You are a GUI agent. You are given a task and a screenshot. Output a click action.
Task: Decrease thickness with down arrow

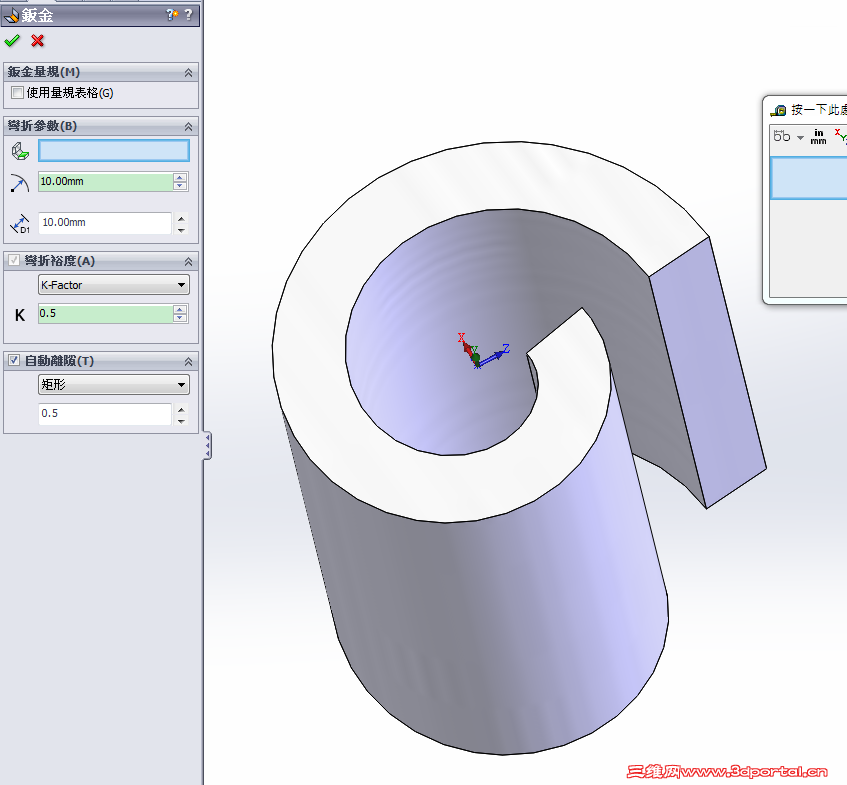click(x=182, y=230)
